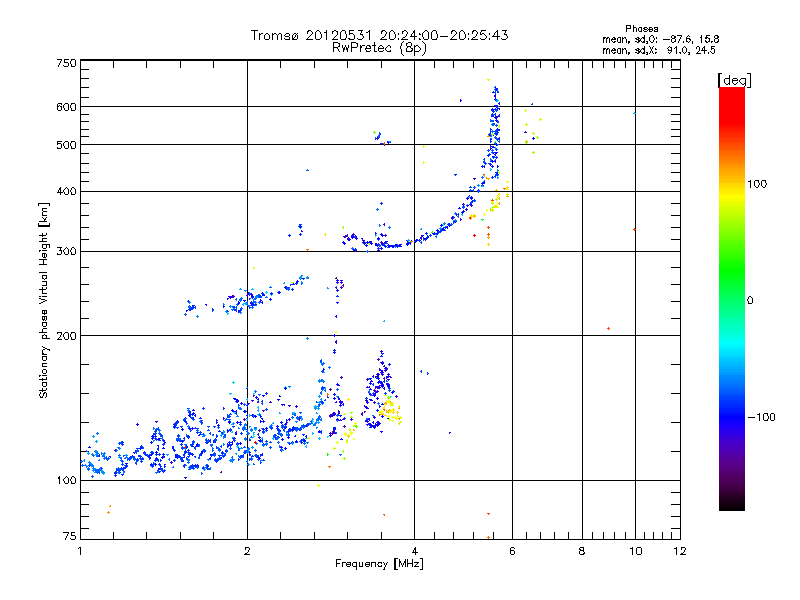Click the subtitle 'RwPretec (8p)'

coord(379,48)
